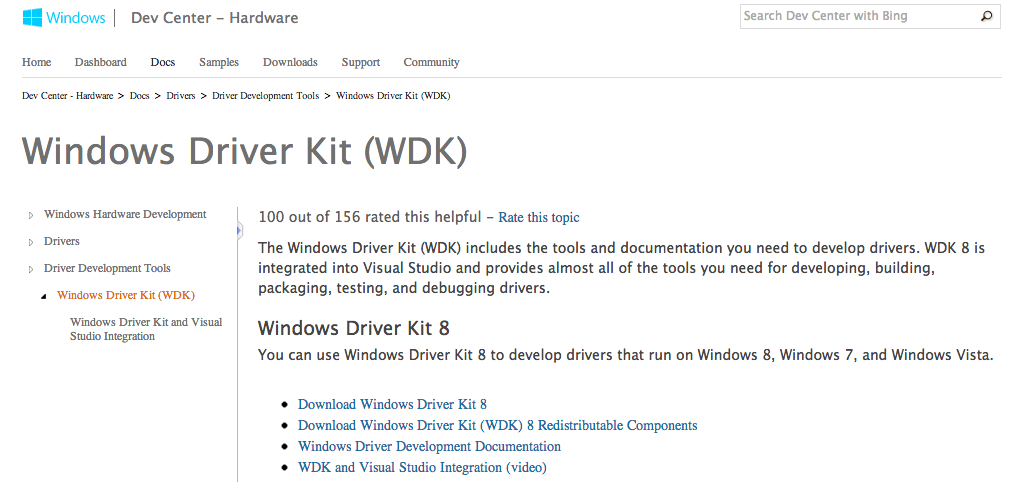Open Drivers in the sidebar tree

point(62,241)
